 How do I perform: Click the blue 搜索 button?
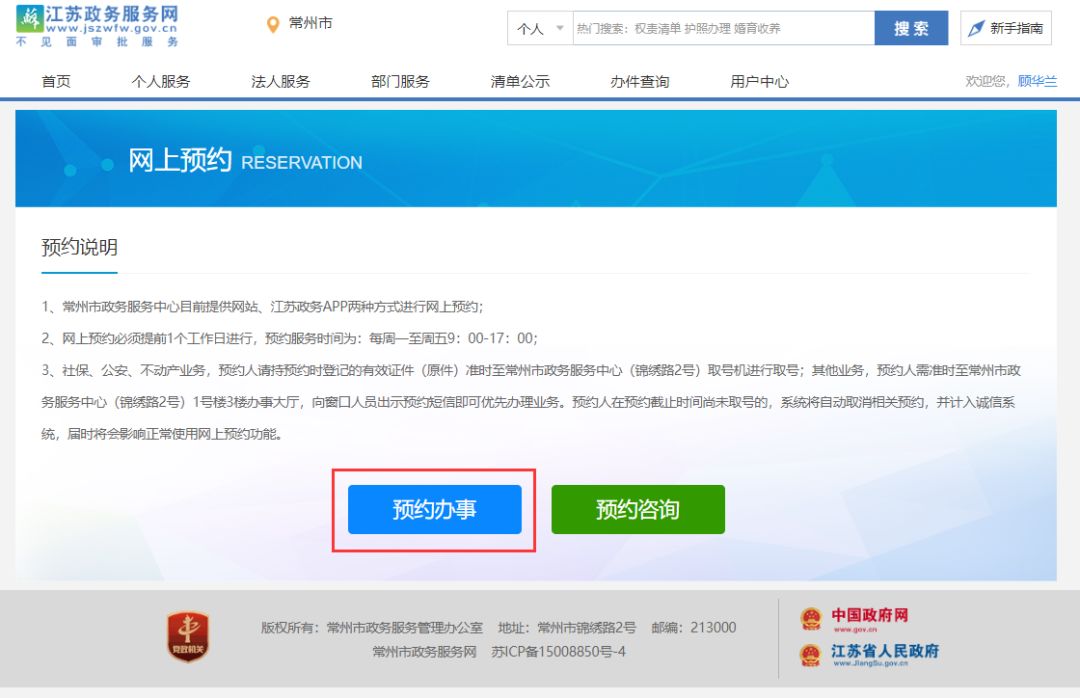click(x=911, y=29)
